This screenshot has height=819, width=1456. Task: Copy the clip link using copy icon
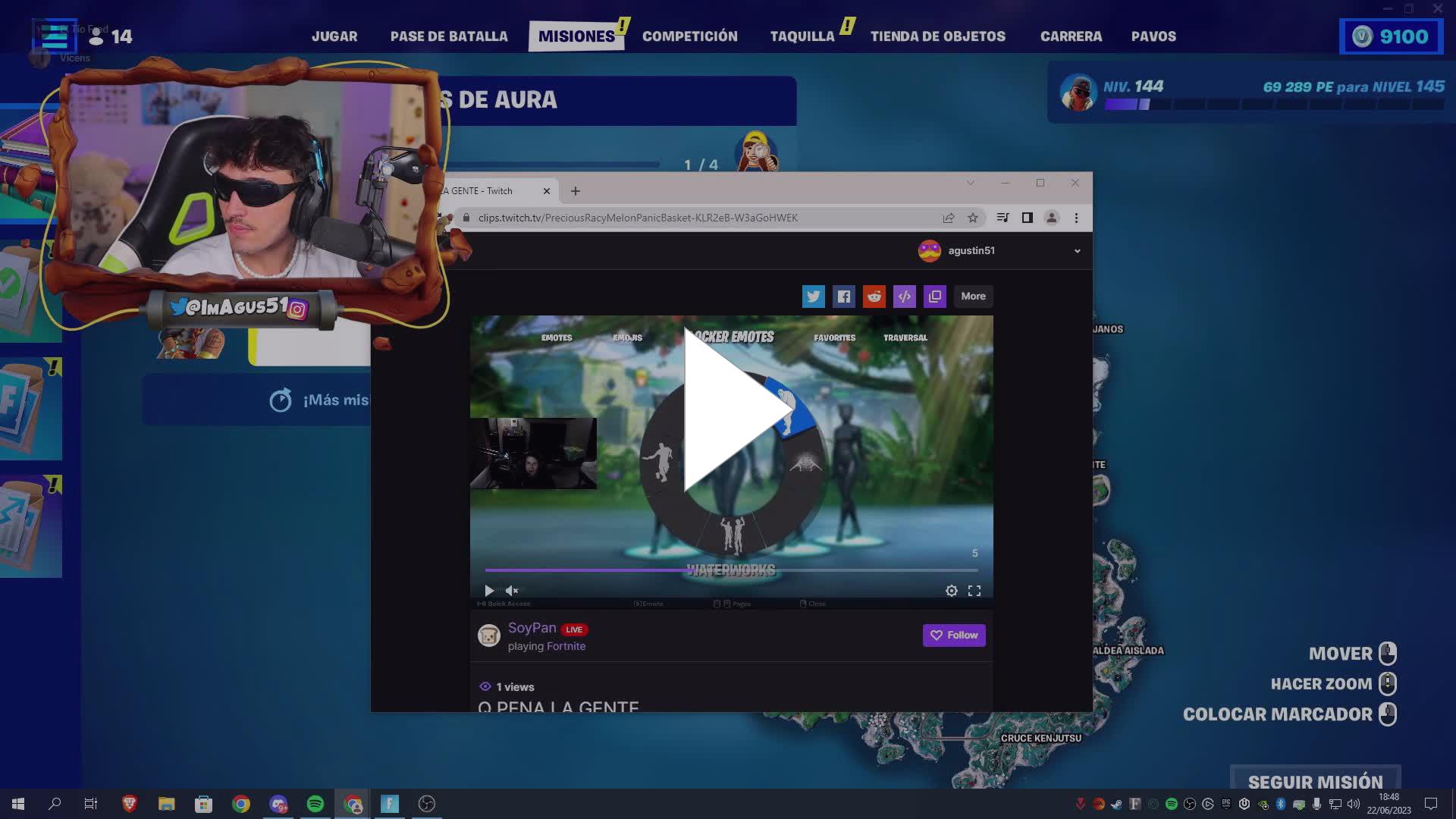[934, 297]
